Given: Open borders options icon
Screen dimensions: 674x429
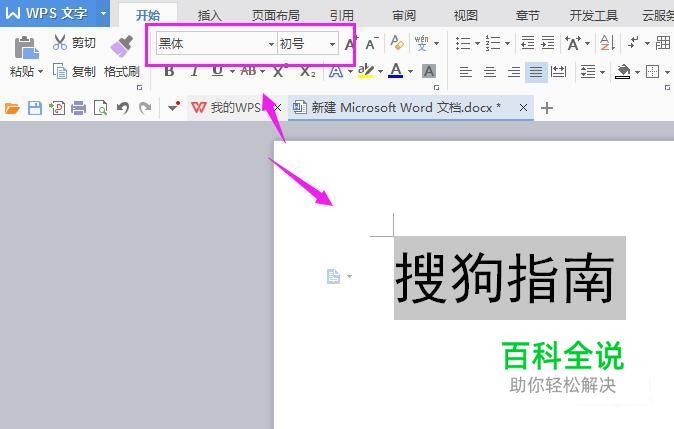Looking at the screenshot, I should [x=652, y=71].
